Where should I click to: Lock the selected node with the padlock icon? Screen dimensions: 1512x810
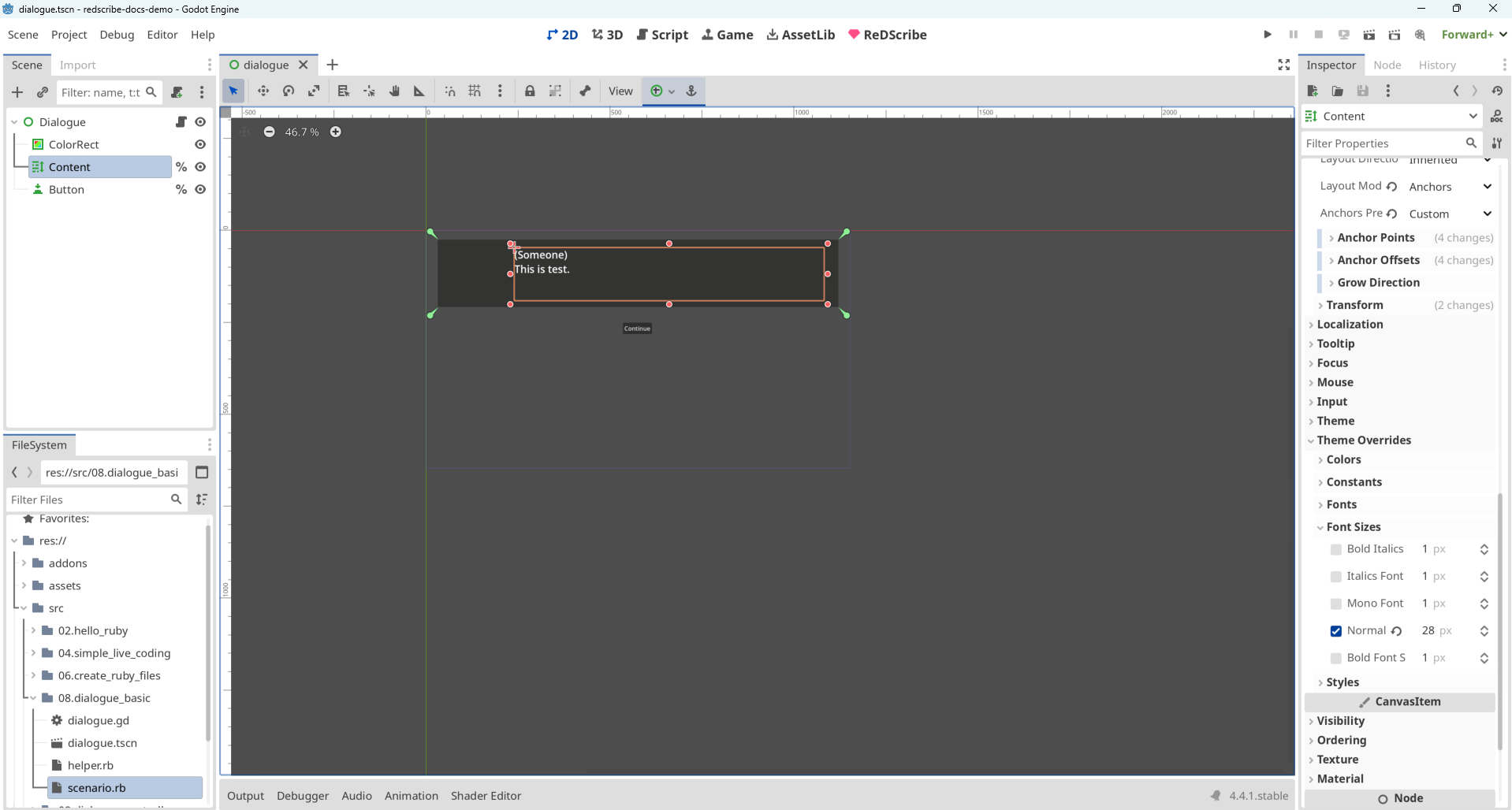click(530, 91)
